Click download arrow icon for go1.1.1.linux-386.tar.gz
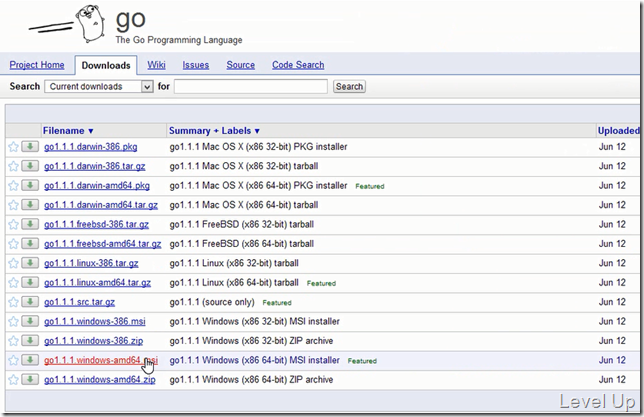Viewport: 644px width, 417px height. coord(30,263)
